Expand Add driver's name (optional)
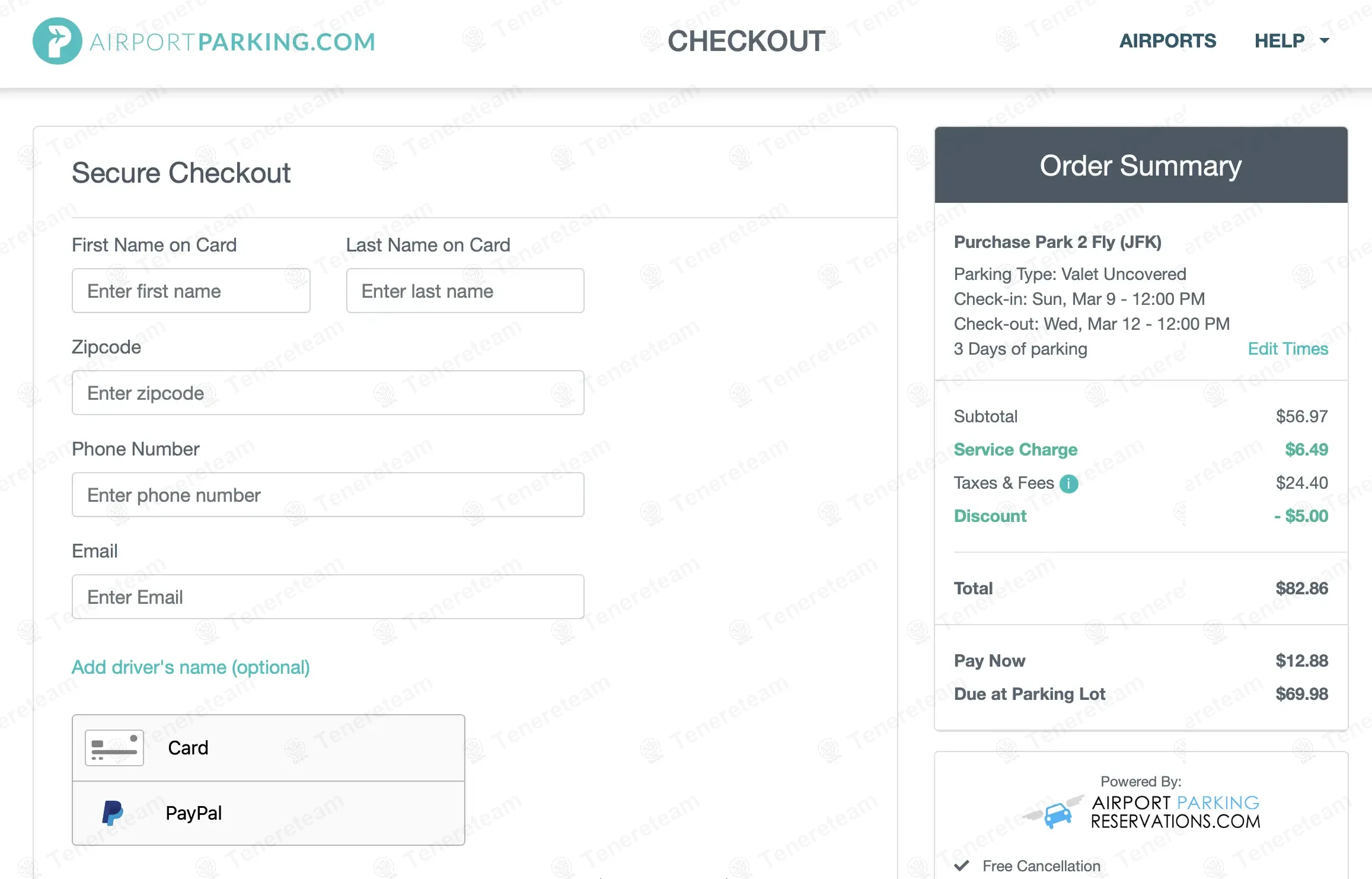The height and width of the screenshot is (879, 1372). point(190,667)
